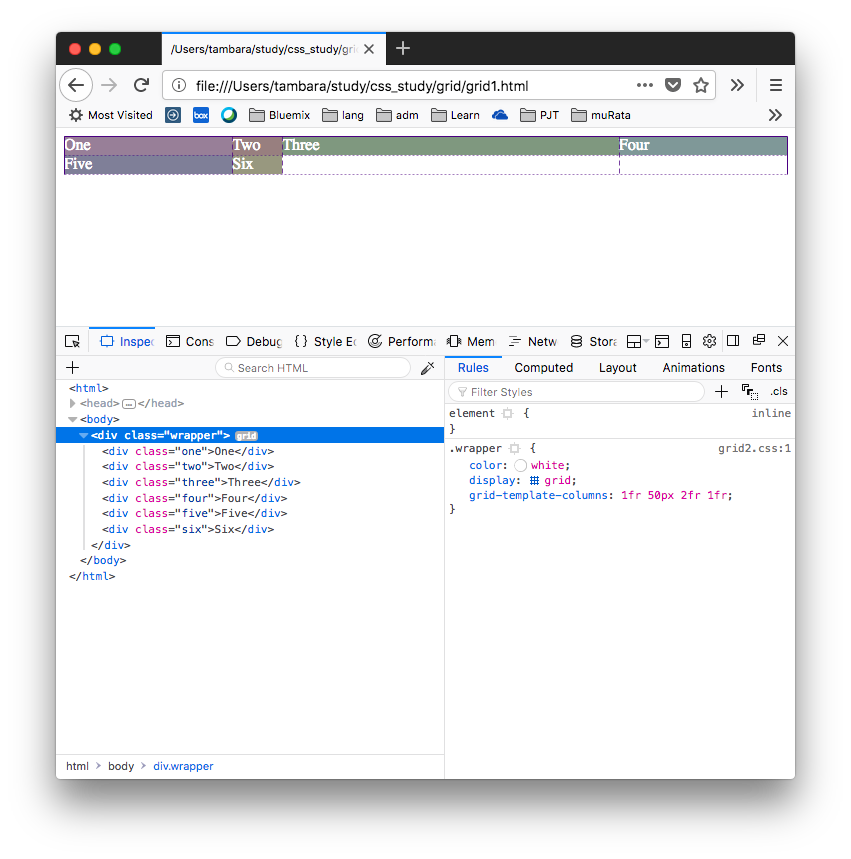Select body in the breadcrumb
Screen dimensions: 851x859
[x=121, y=766]
